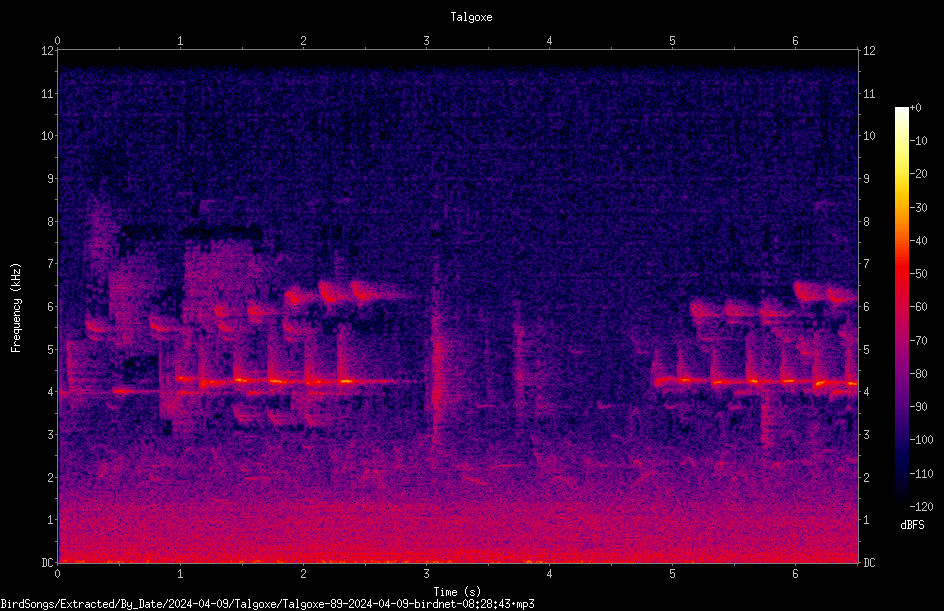The width and height of the screenshot is (944, 611).
Task: Click the Frequency (kHz) axis label
Action: coord(16,308)
